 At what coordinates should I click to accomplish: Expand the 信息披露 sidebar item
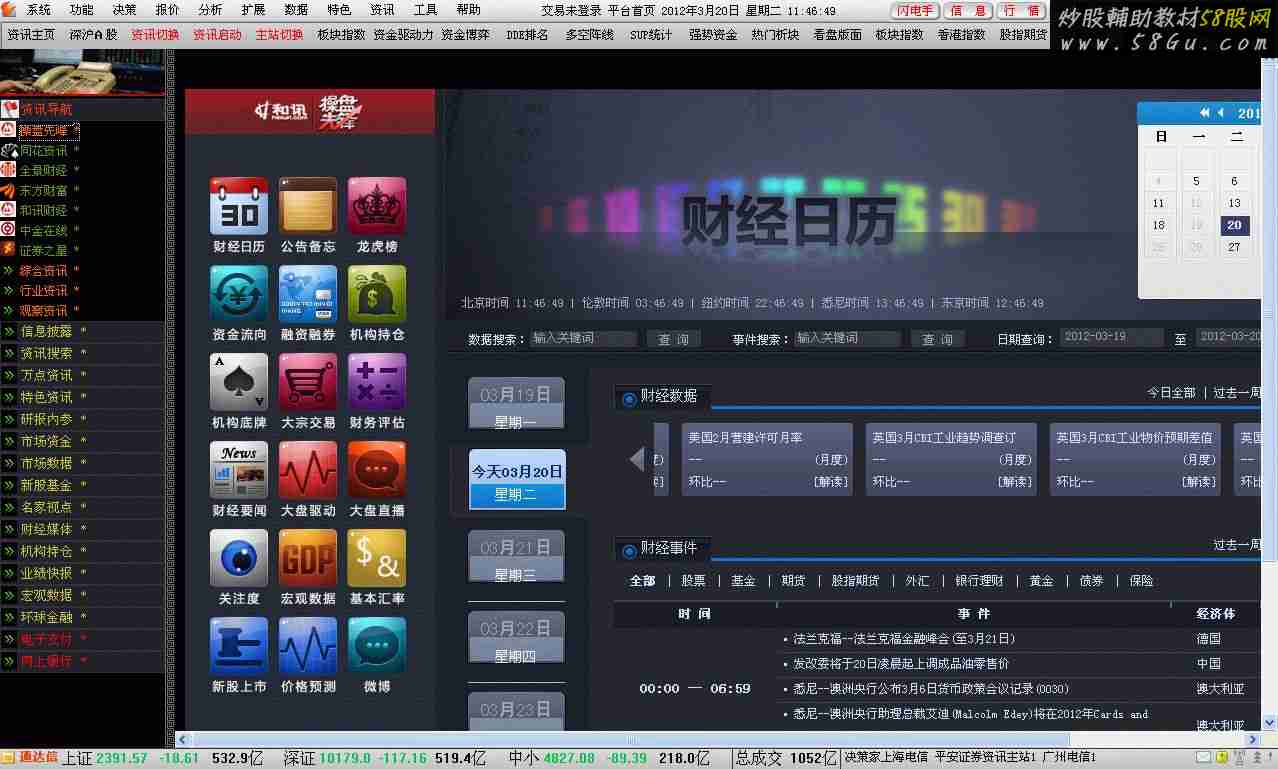(46, 331)
